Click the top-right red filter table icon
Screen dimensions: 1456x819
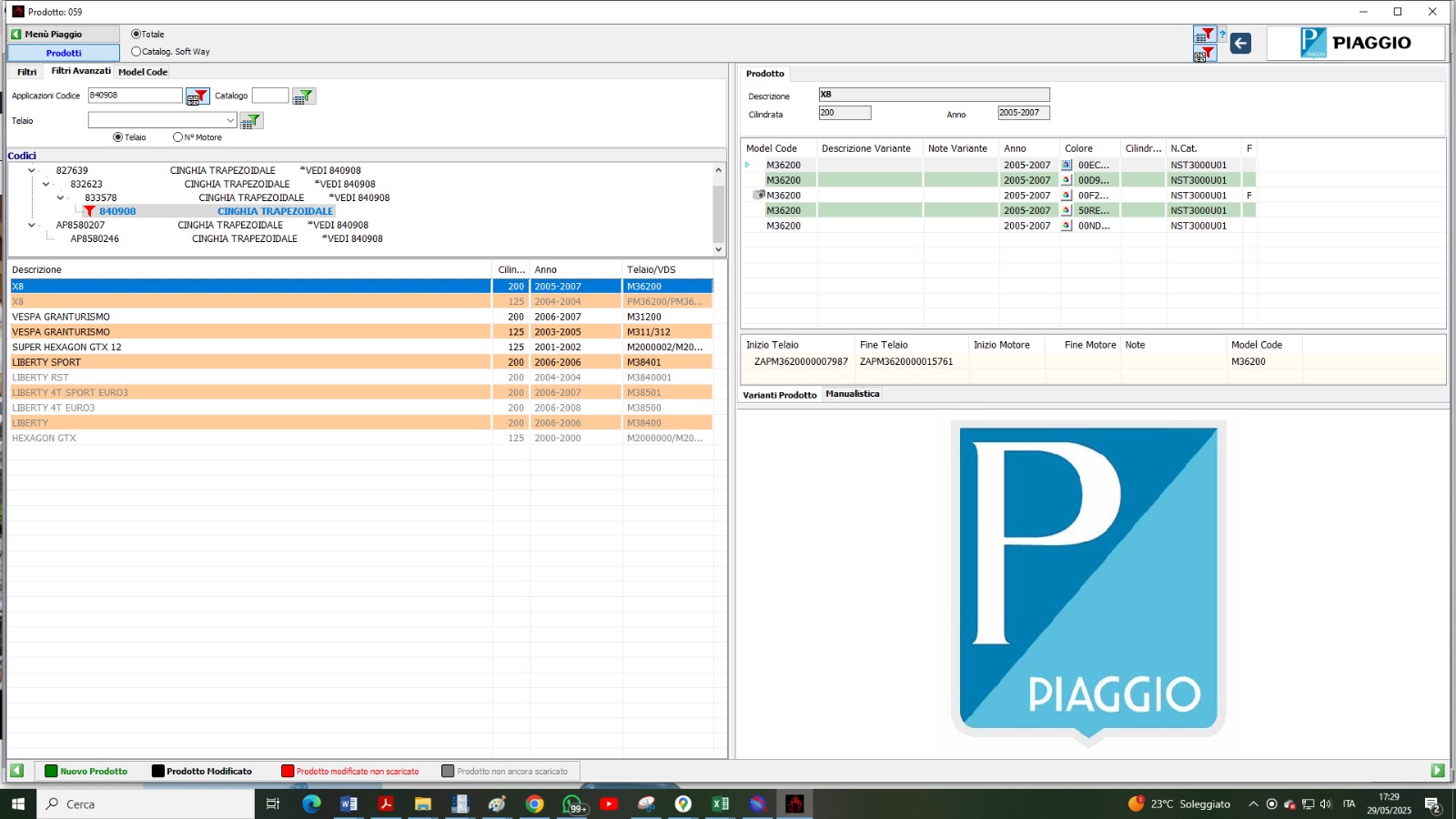[1204, 35]
